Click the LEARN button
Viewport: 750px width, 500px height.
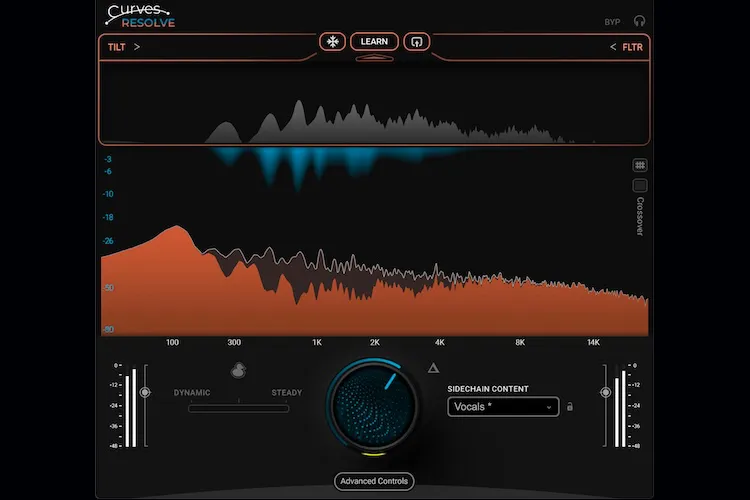tap(374, 42)
